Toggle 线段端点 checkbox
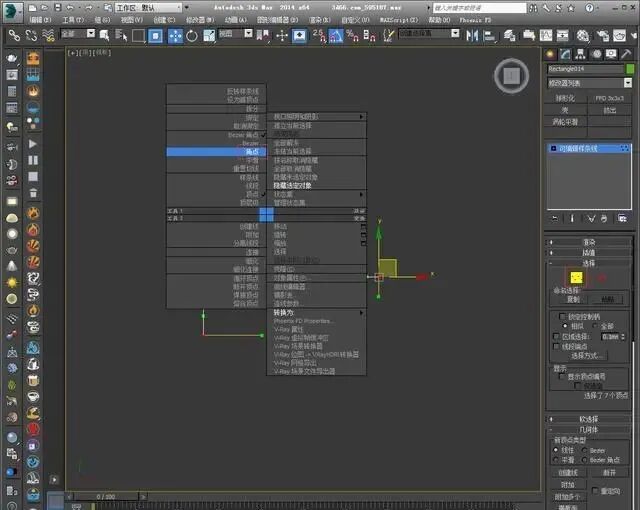The image size is (640, 510). pyautogui.click(x=556, y=346)
